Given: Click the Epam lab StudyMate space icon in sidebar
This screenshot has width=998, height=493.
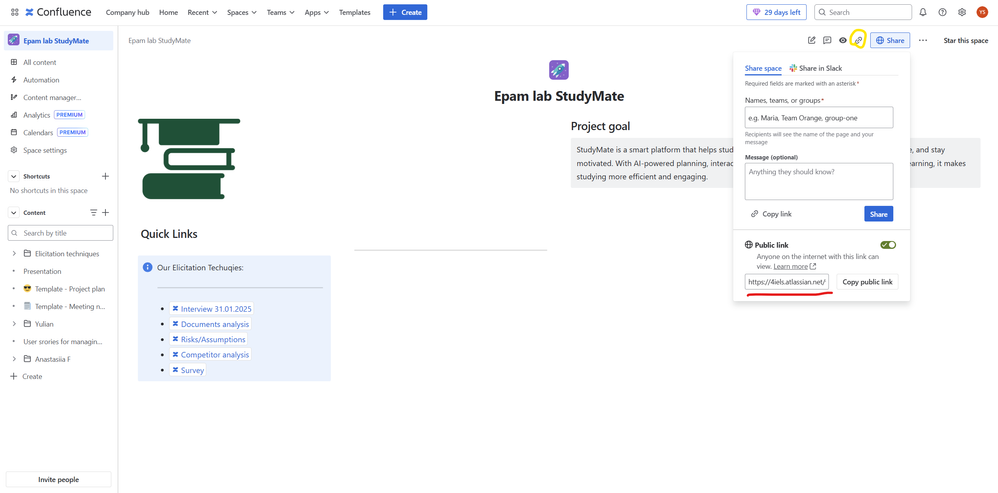Looking at the screenshot, I should [x=13, y=41].
